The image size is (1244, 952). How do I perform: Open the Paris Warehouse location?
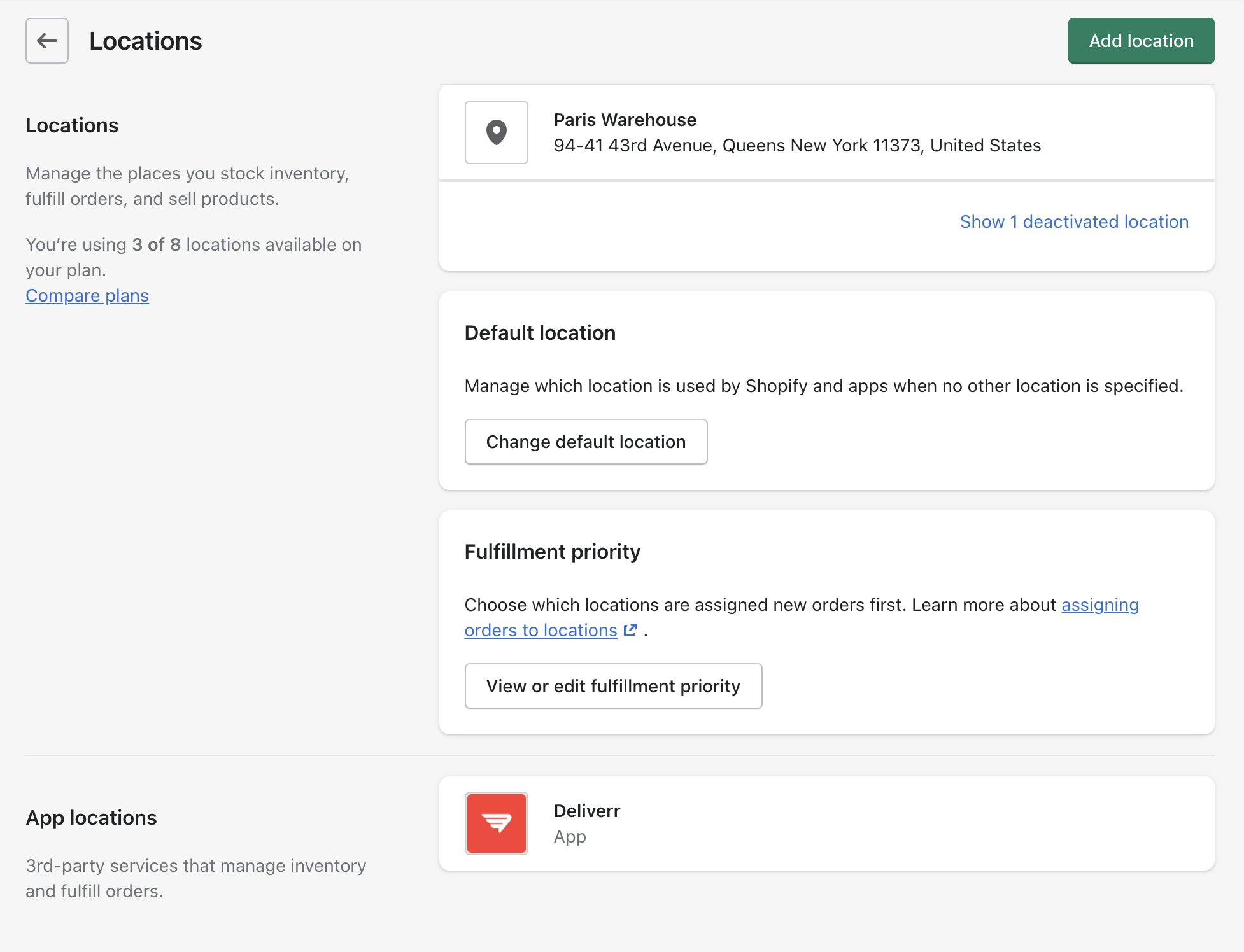click(826, 132)
